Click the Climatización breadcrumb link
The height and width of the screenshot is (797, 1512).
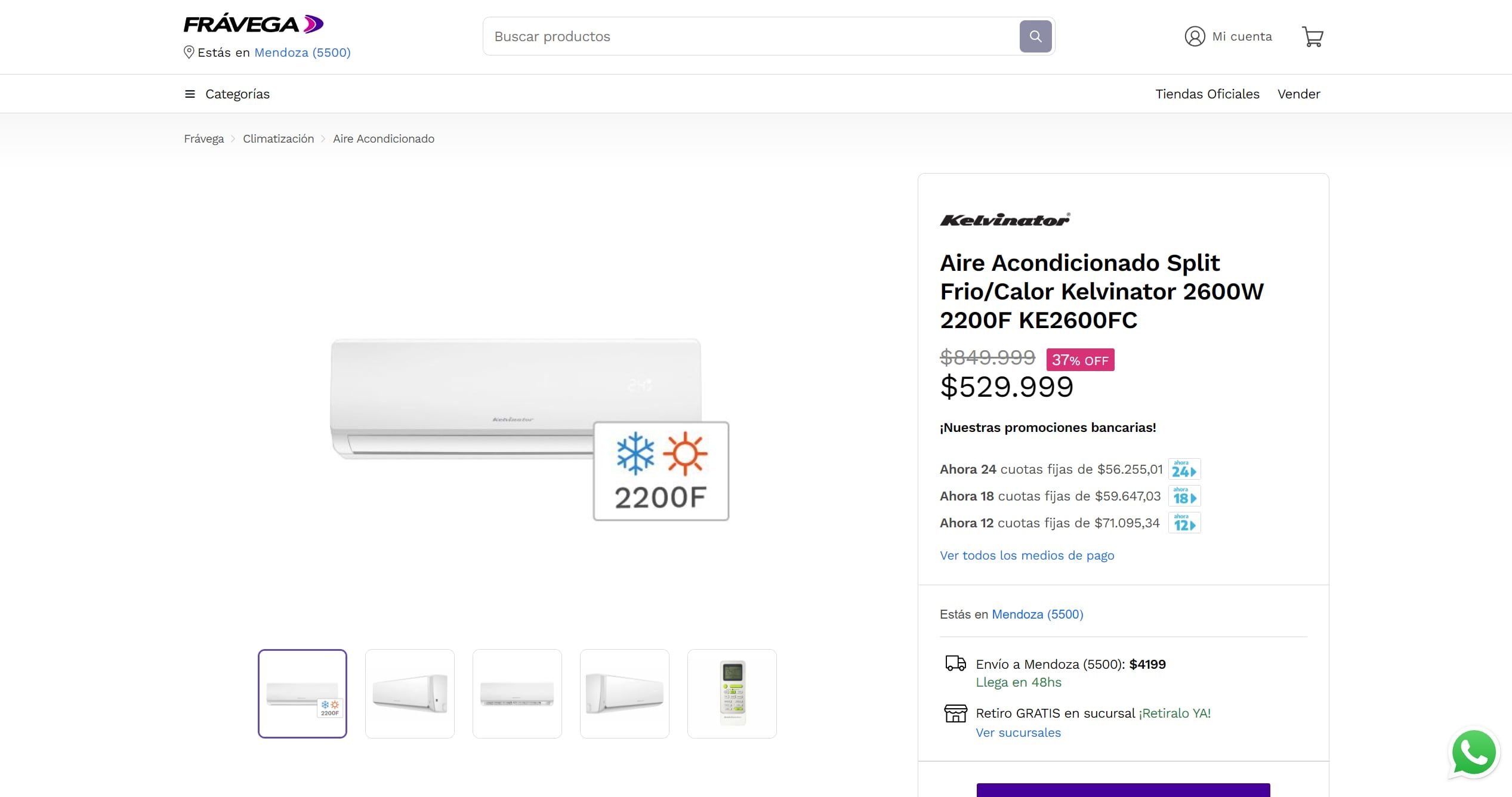pos(278,138)
